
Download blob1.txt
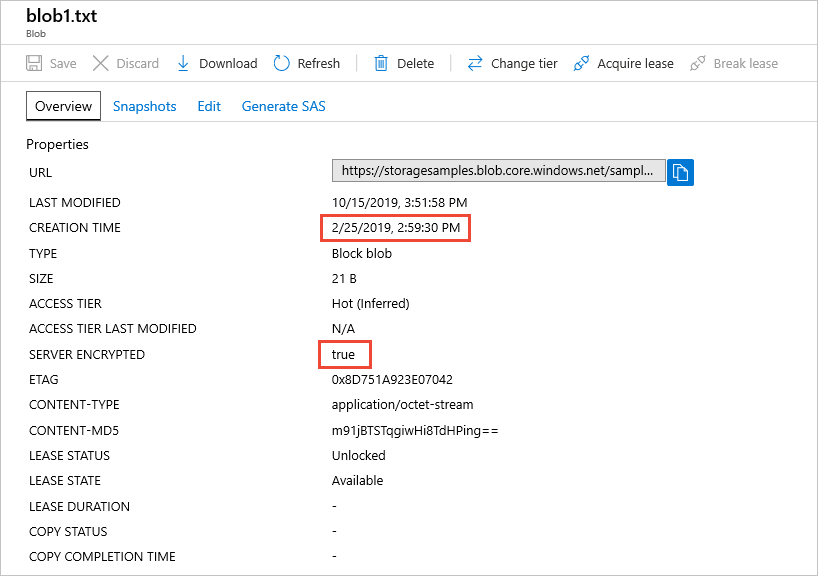coord(216,63)
